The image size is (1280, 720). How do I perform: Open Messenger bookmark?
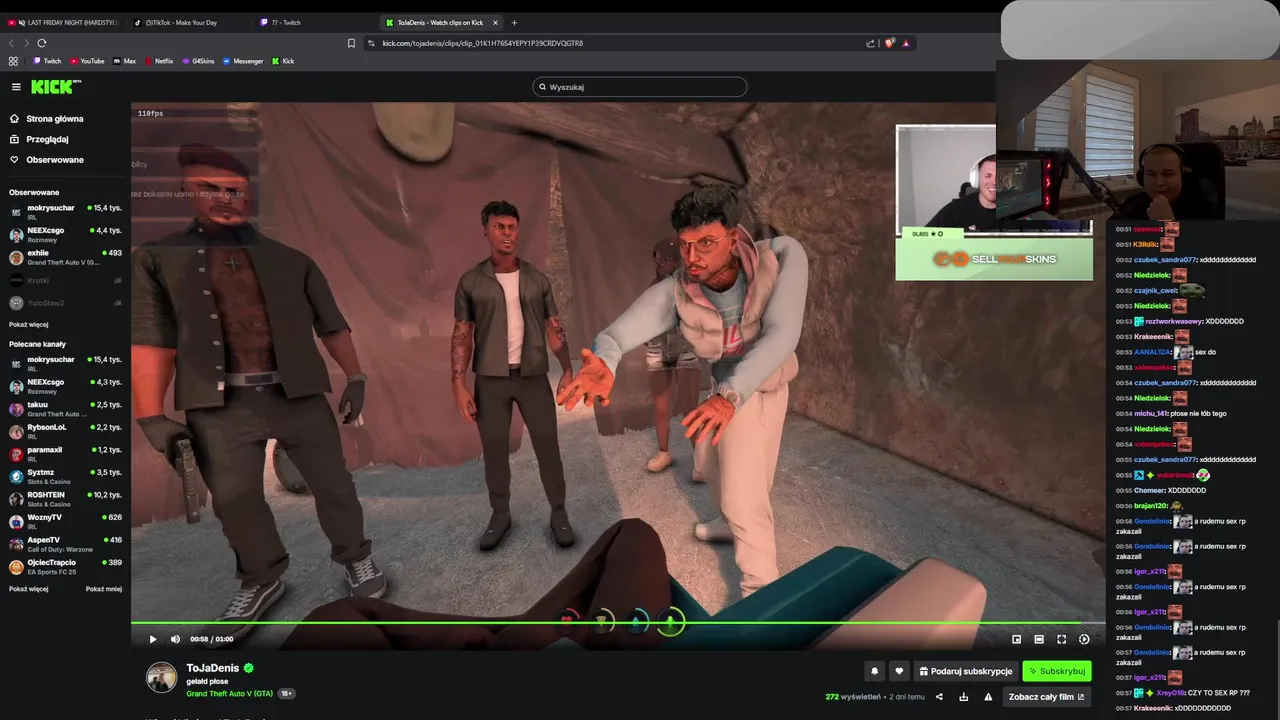243,61
